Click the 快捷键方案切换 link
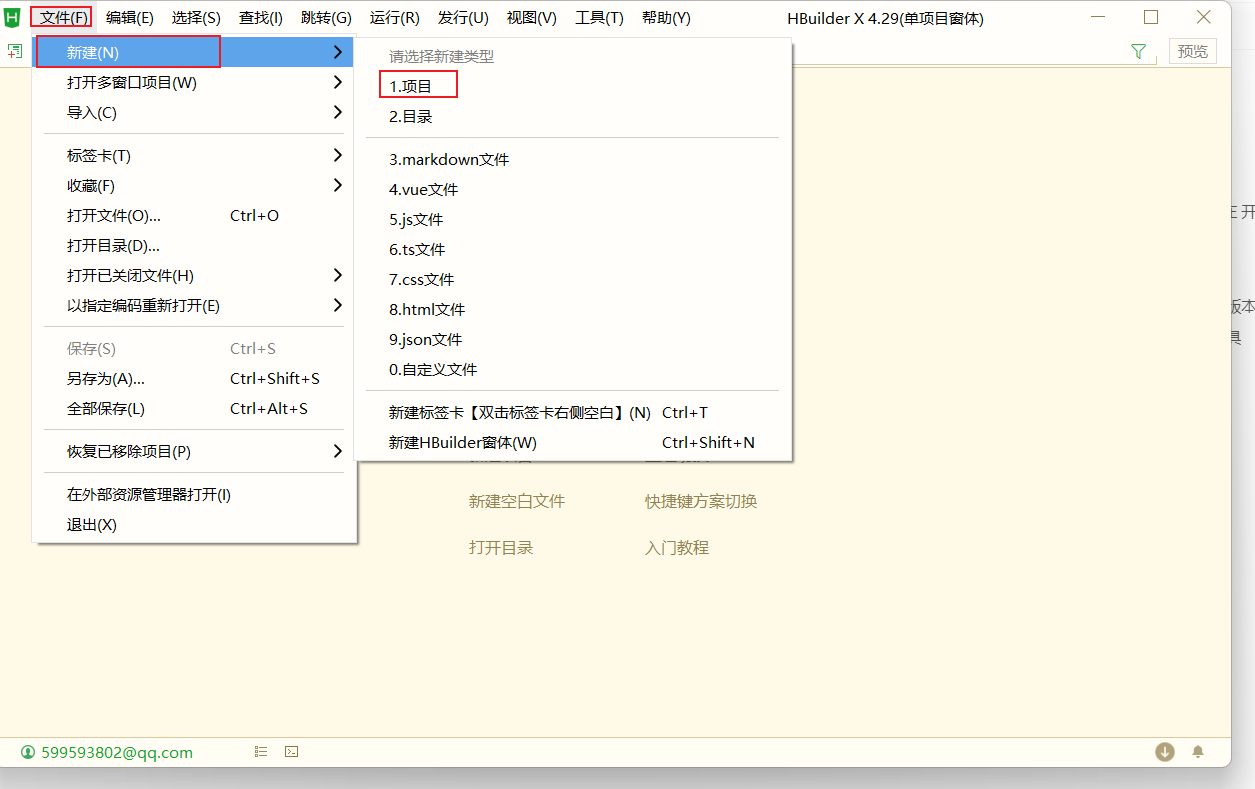The image size is (1255, 789). pos(701,501)
